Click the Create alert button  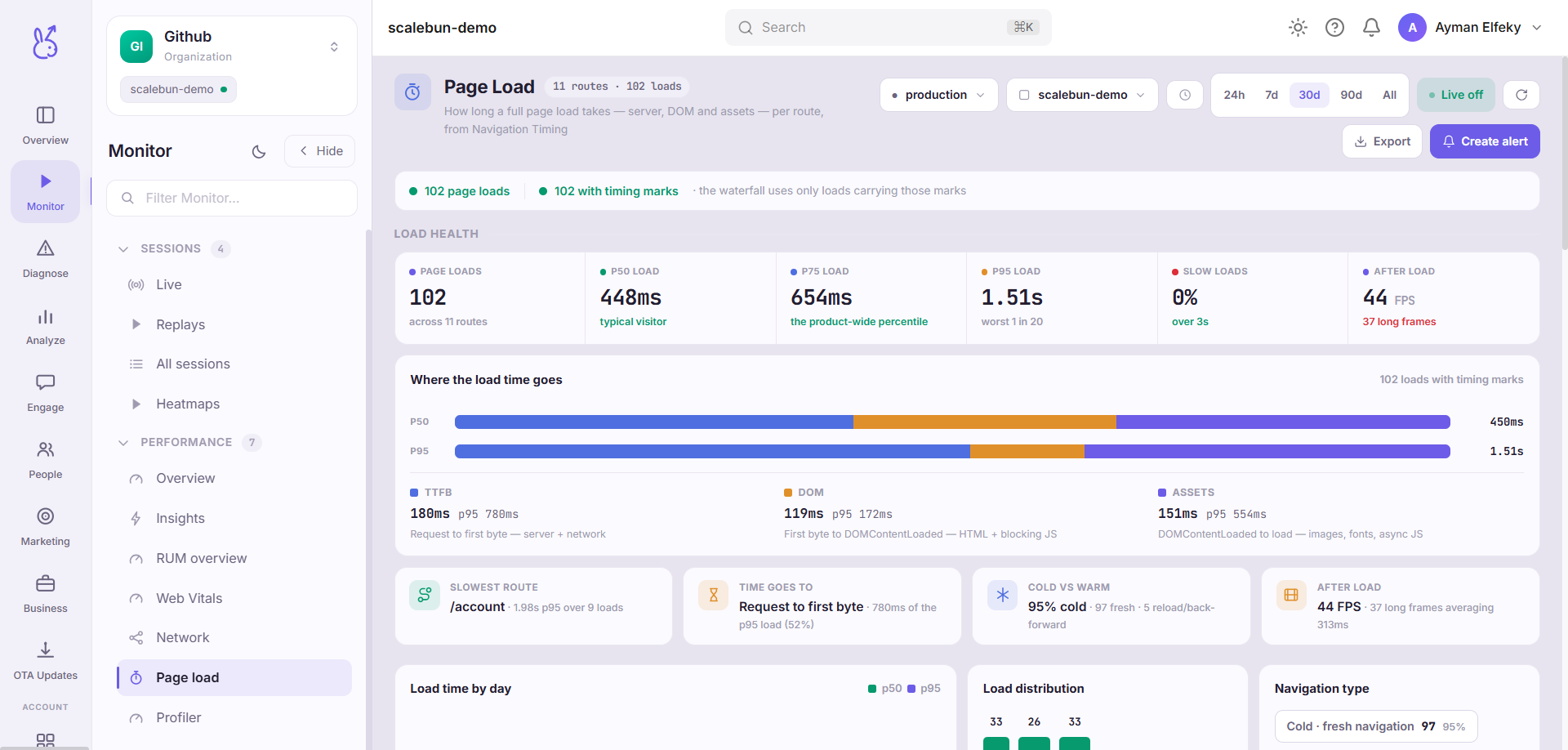click(1485, 141)
